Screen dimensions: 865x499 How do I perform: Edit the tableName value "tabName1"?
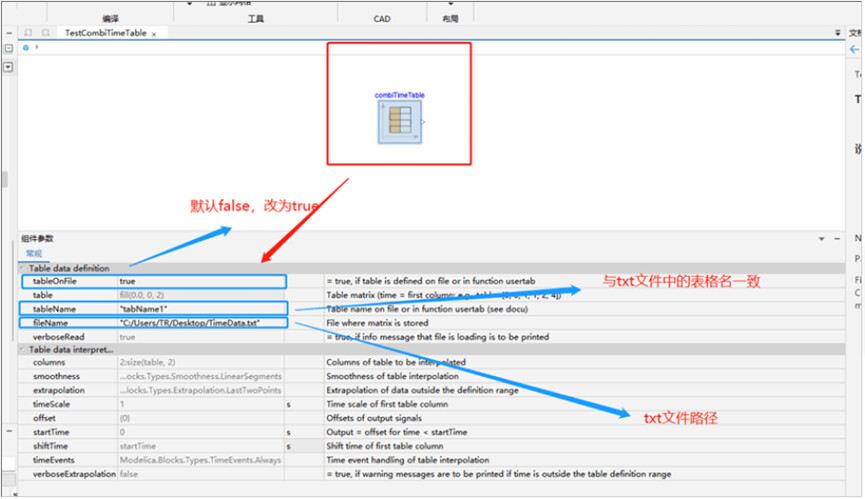(x=201, y=309)
